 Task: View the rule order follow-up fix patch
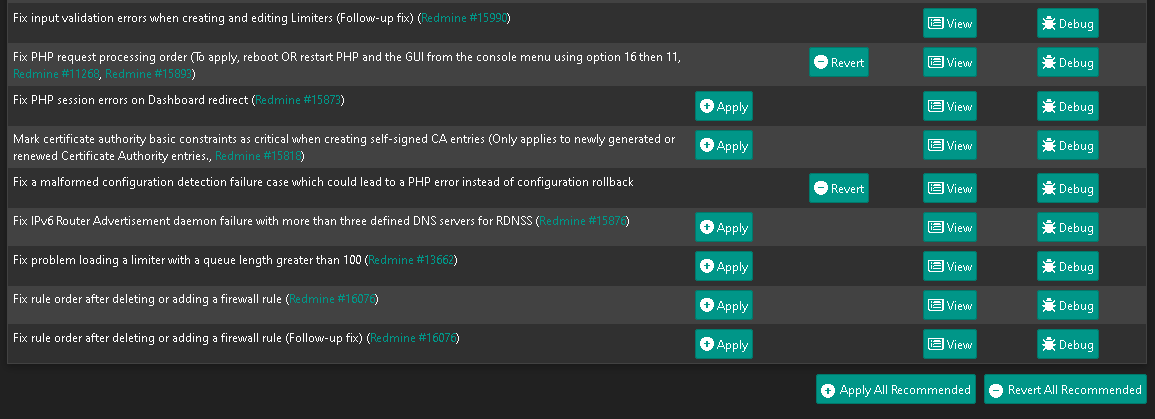click(x=949, y=344)
